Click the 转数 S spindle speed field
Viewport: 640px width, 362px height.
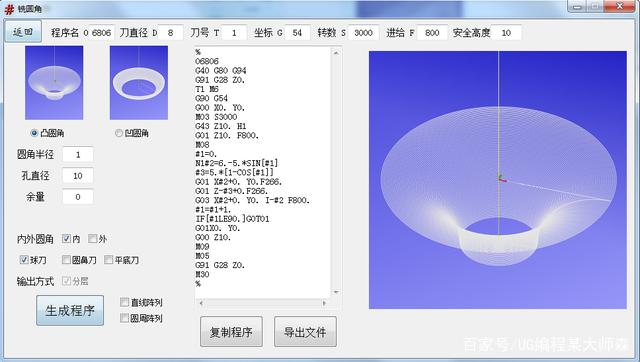pyautogui.click(x=363, y=33)
